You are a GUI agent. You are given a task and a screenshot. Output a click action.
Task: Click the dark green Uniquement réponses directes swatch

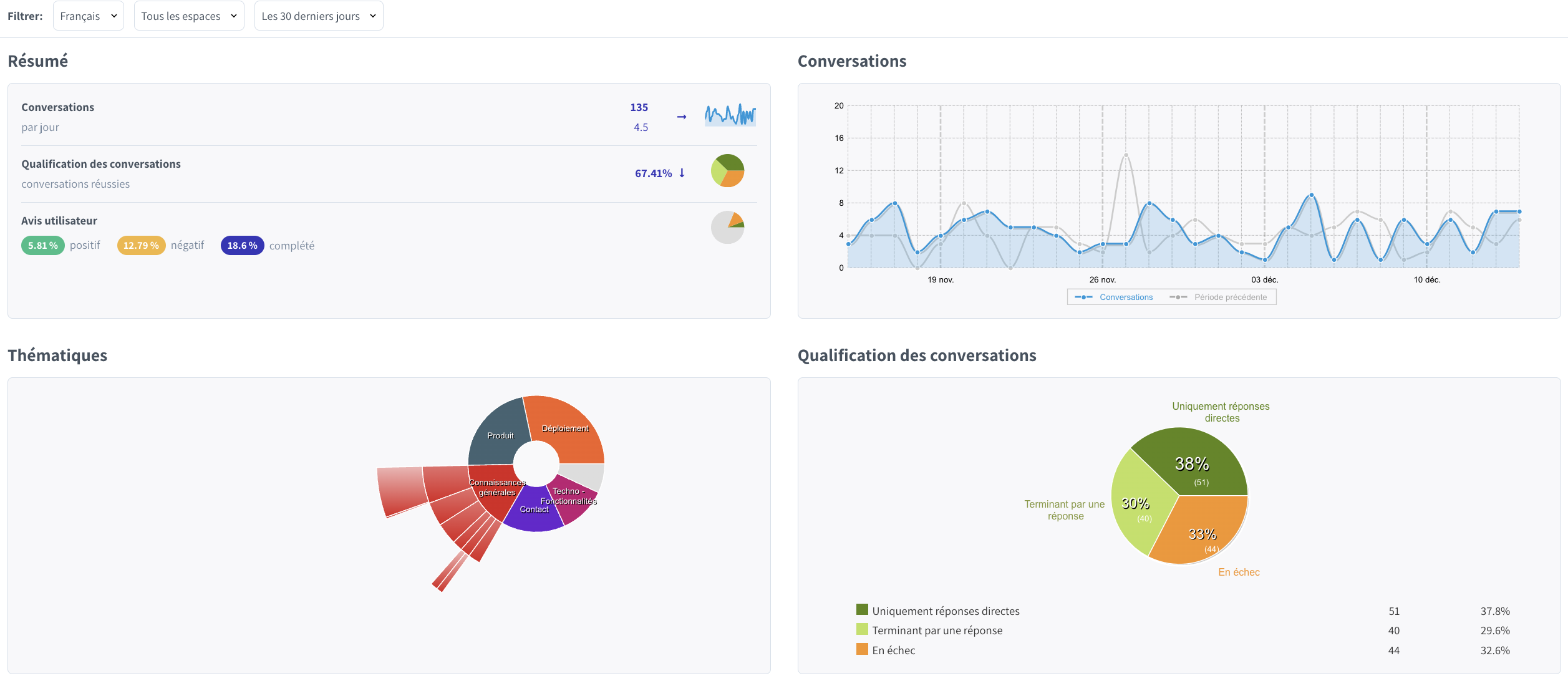point(862,610)
